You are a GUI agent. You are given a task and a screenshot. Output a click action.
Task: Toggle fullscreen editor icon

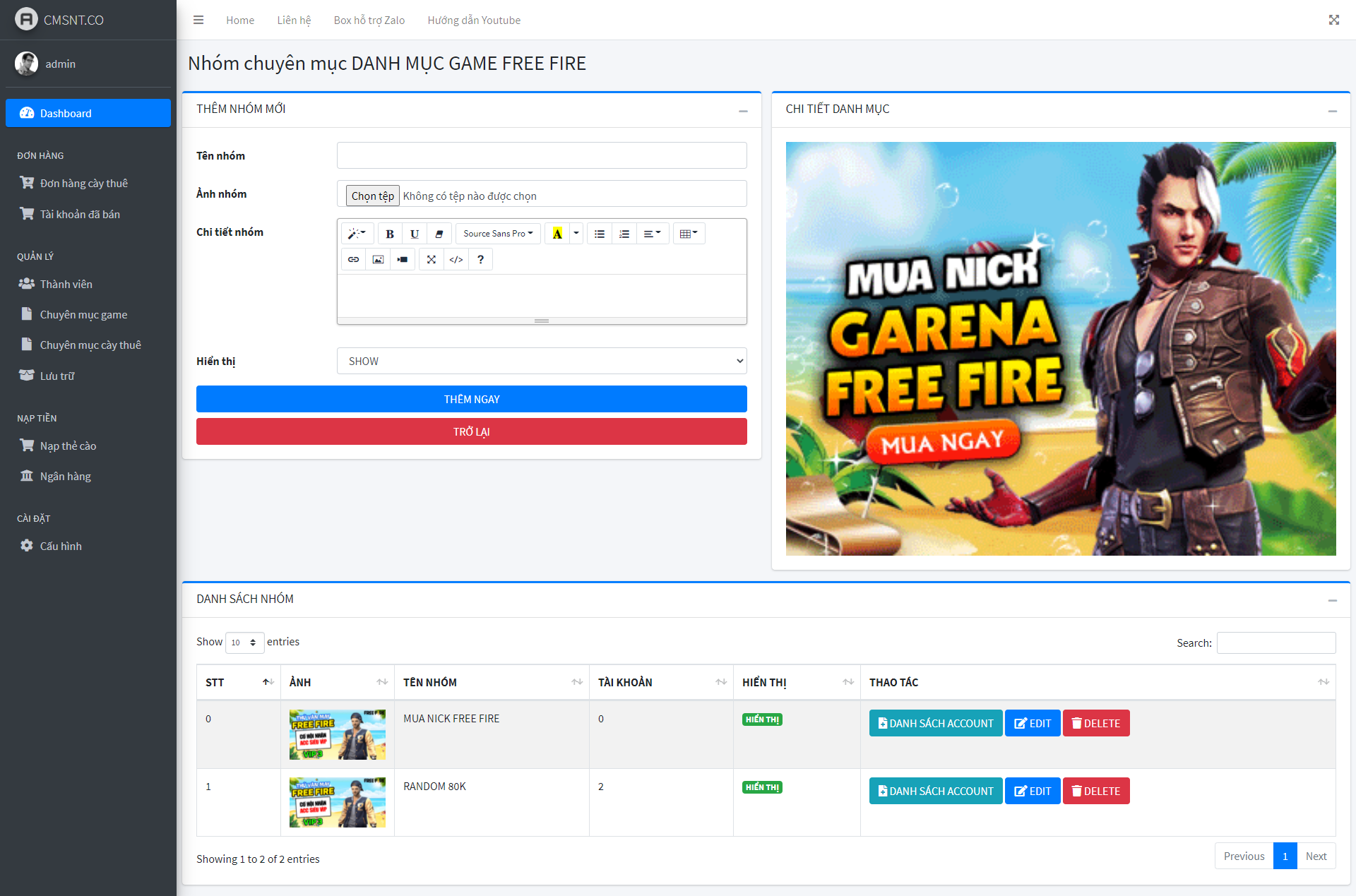[432, 259]
